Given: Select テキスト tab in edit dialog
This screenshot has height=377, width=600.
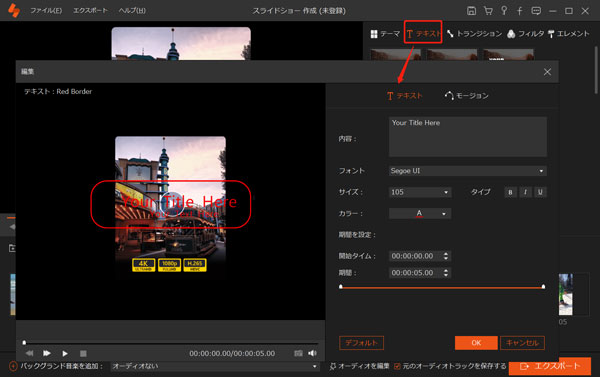Looking at the screenshot, I should pos(404,96).
